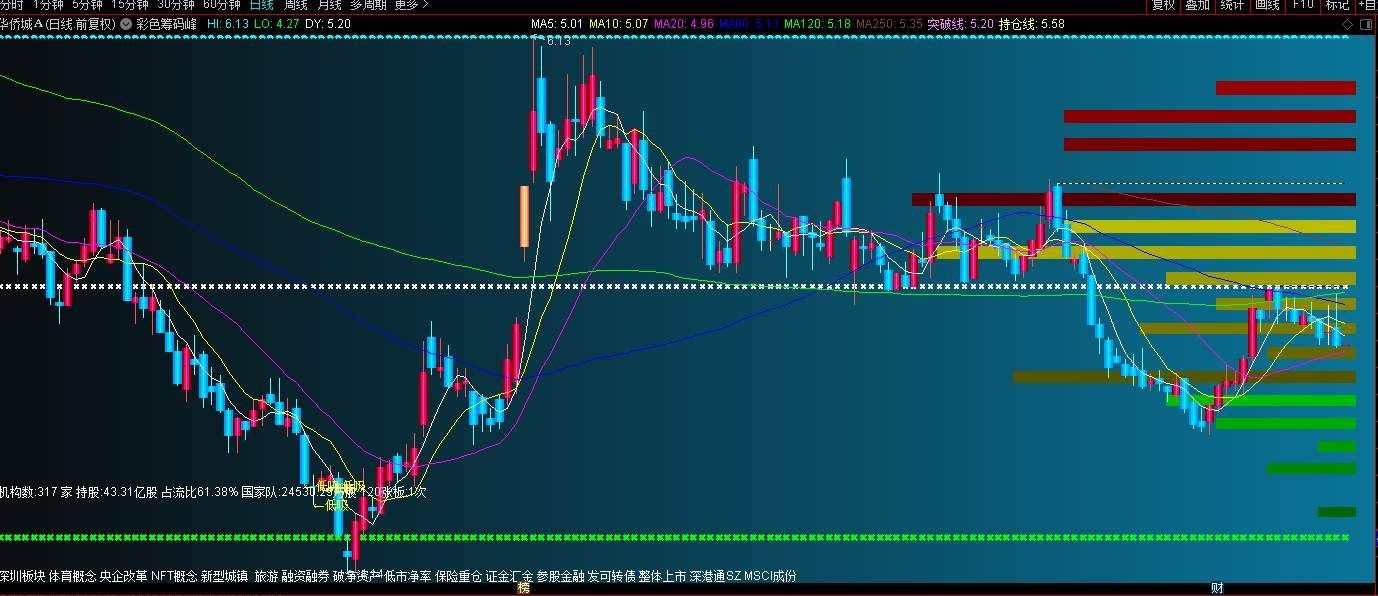Screen dimensions: 1378x596
Task: Toggle the side panel square icon
Action: coord(1366,23)
